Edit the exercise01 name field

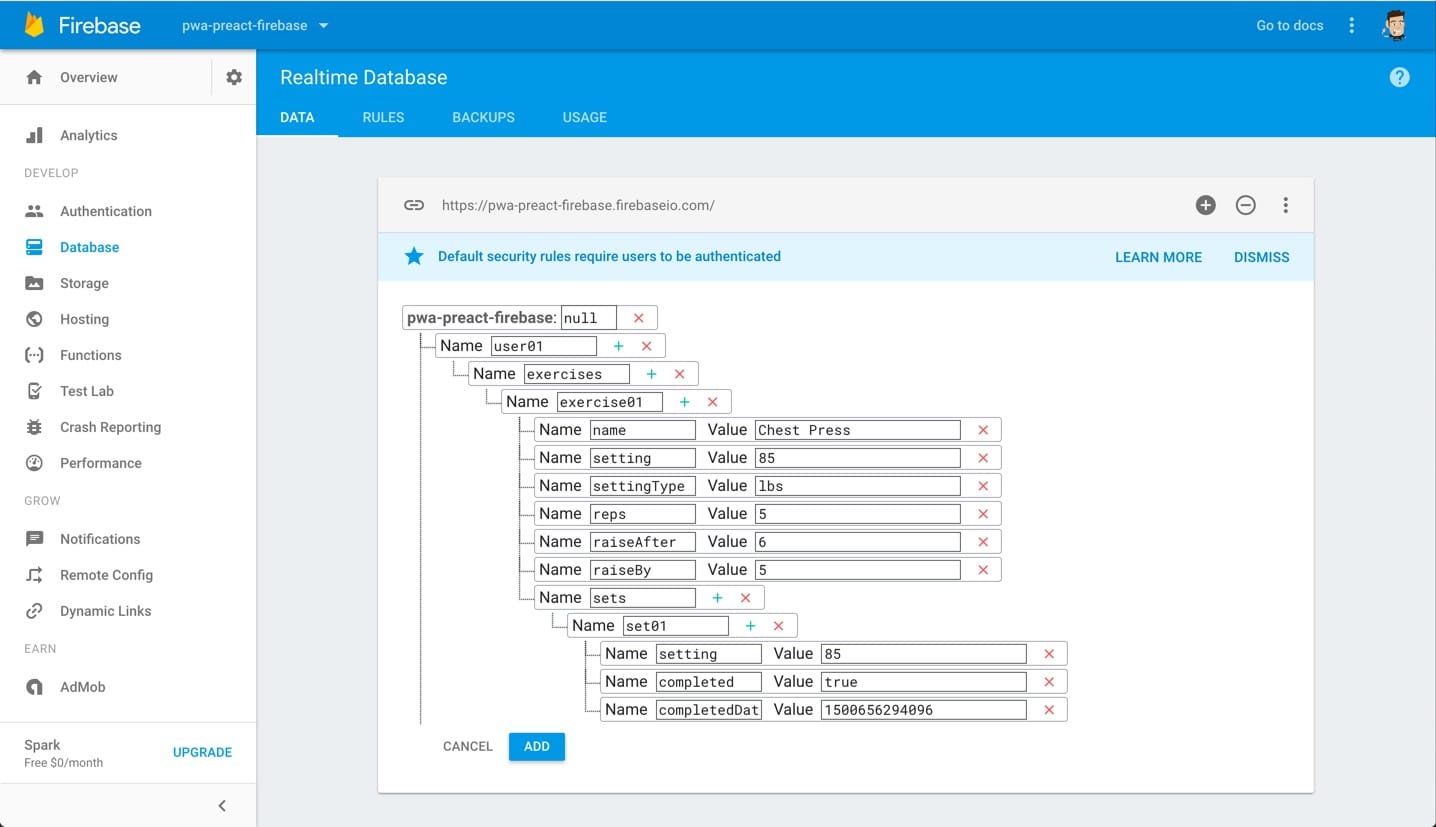pos(609,402)
